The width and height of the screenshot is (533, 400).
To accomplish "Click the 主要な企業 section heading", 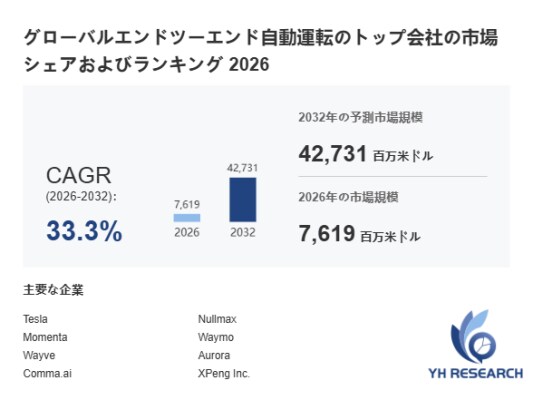I will [x=53, y=290].
